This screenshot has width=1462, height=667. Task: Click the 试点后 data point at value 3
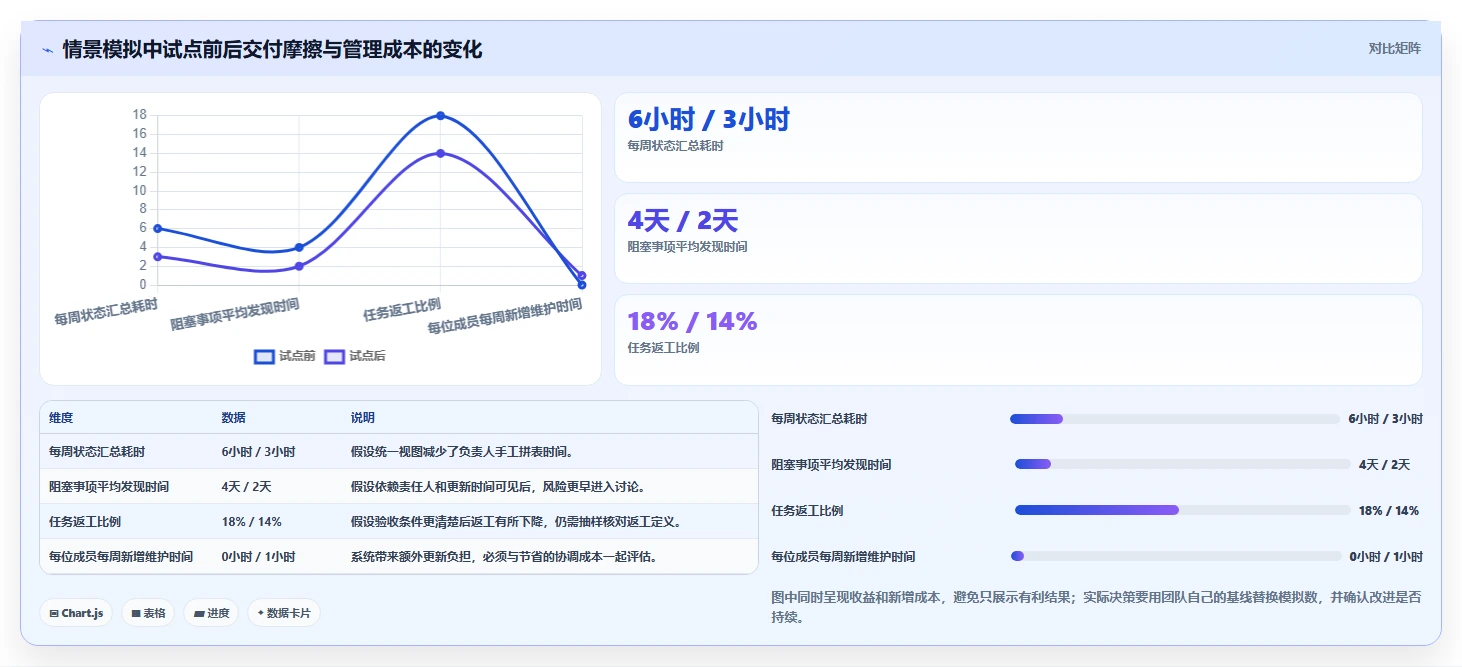point(158,257)
